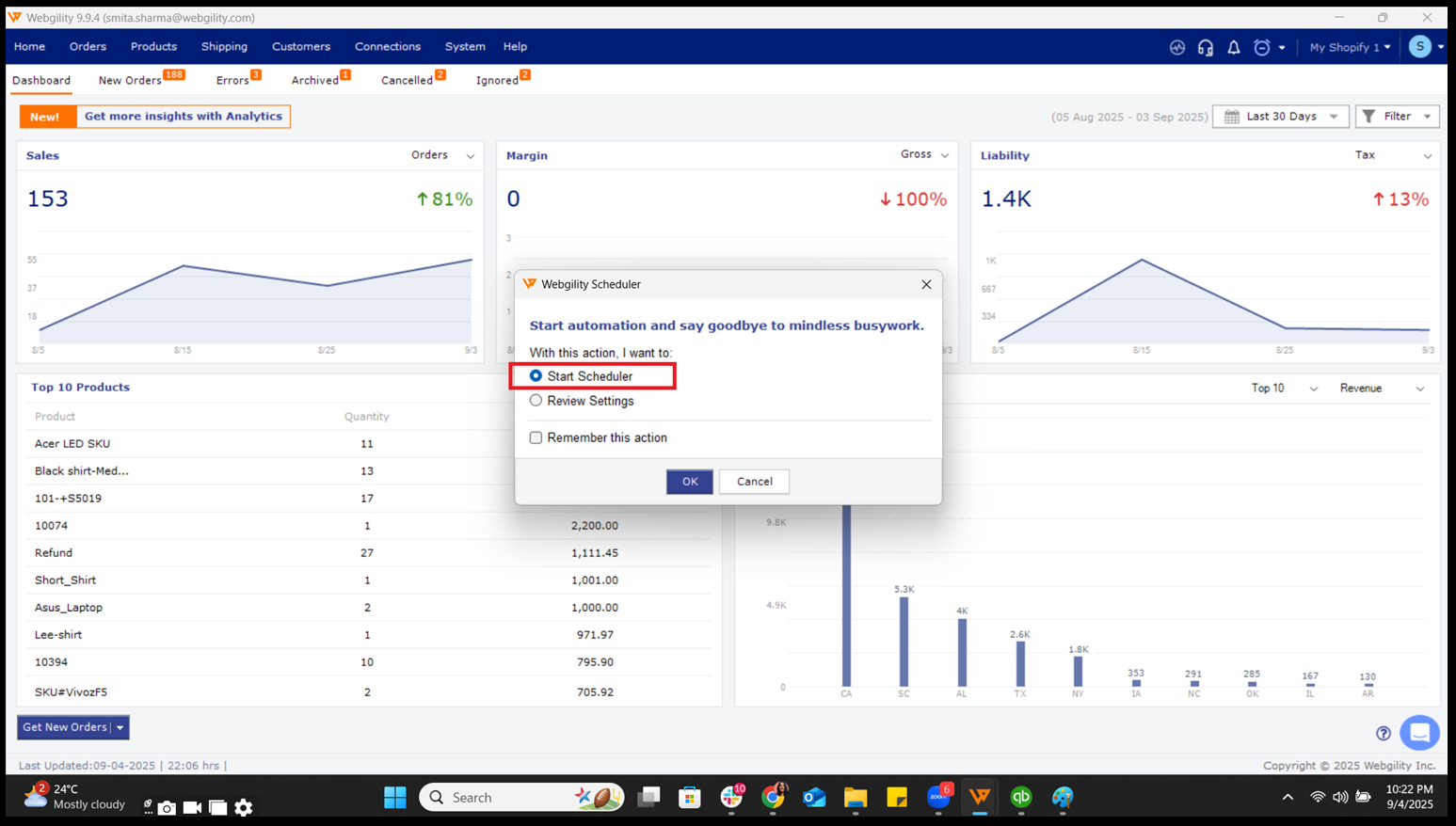Viewport: 1456px width, 826px height.
Task: Click the activity monitor pulse icon
Action: (1176, 47)
